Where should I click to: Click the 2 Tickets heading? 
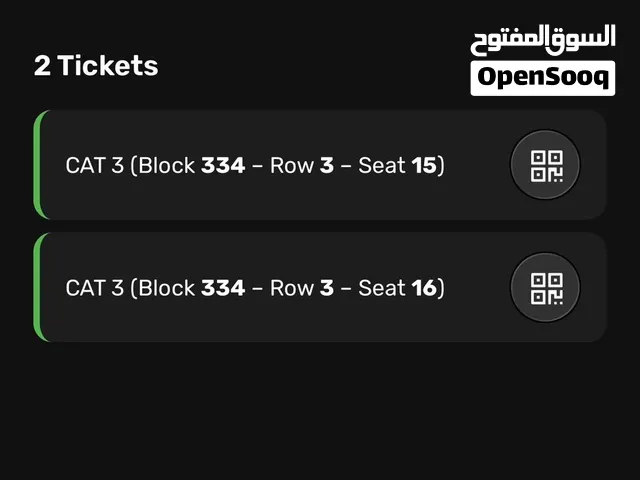click(x=96, y=66)
